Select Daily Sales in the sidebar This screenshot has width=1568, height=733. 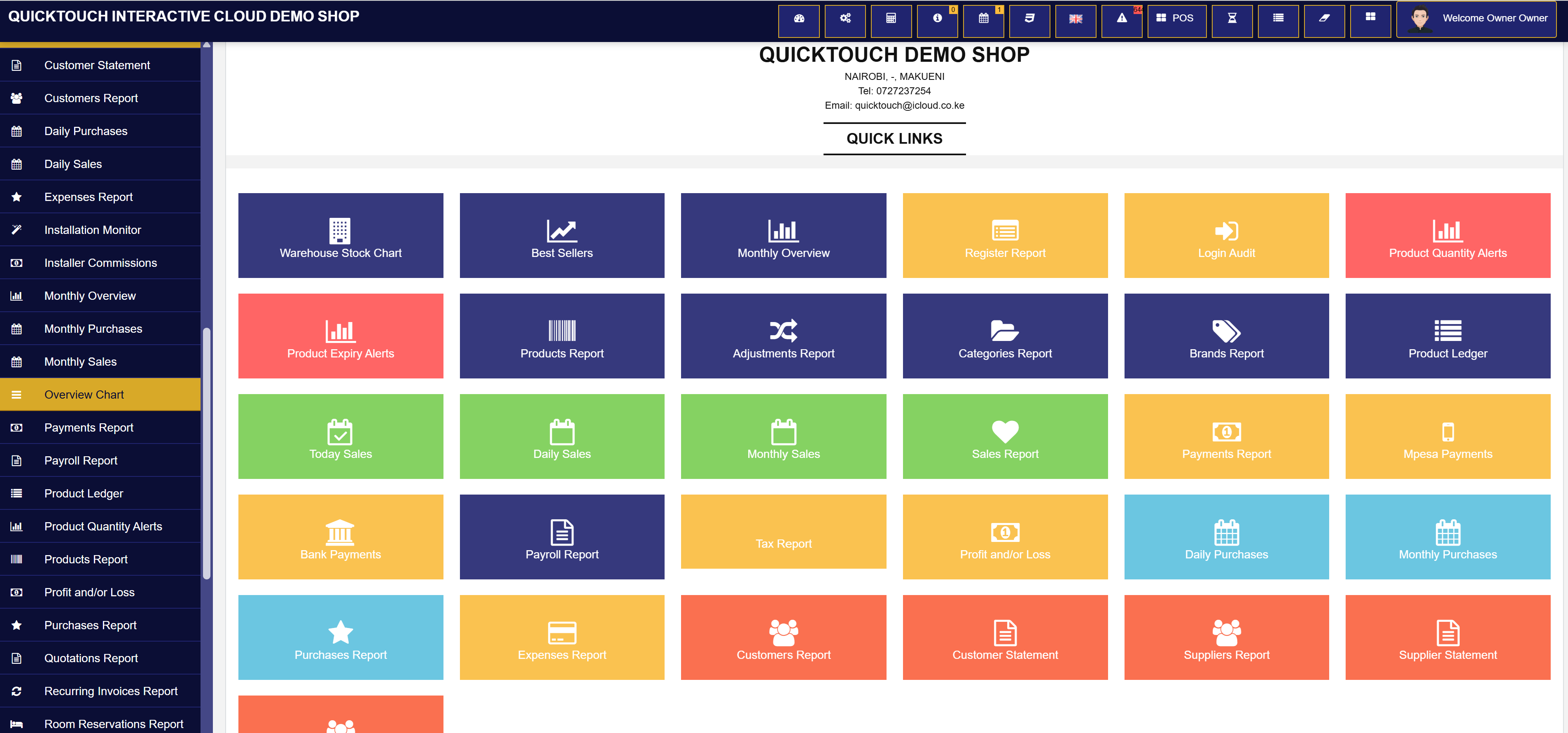tap(100, 164)
